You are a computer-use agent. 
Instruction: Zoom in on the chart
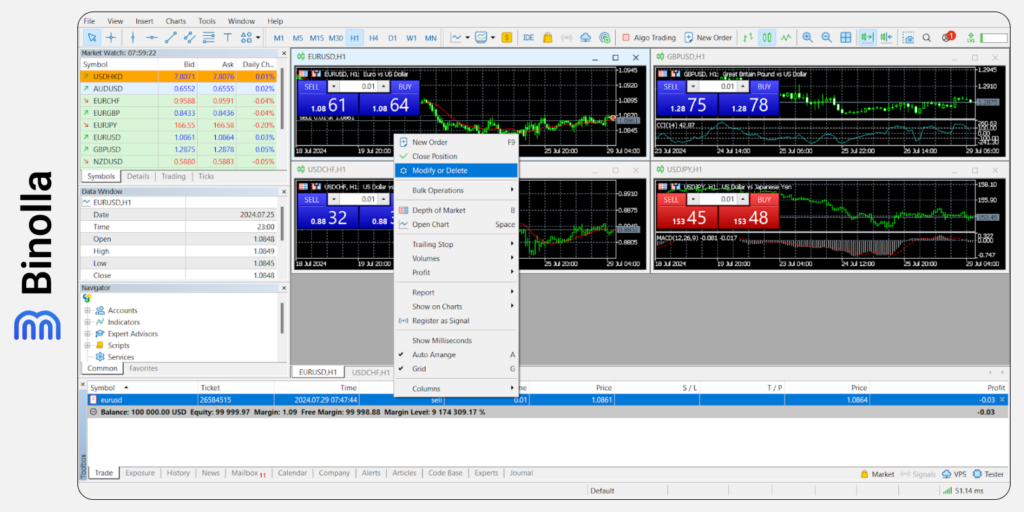pos(808,37)
